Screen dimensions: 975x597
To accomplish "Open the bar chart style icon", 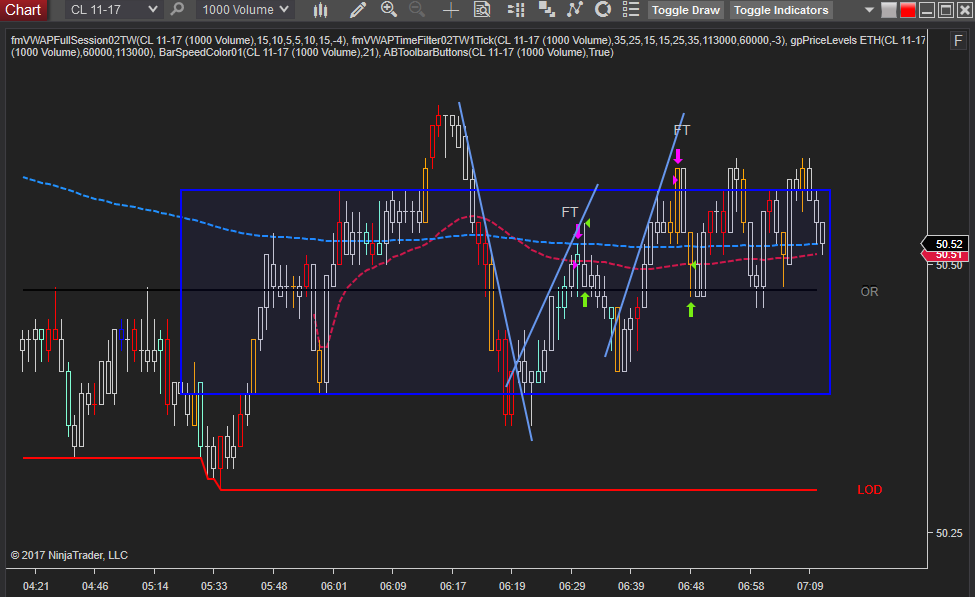I will pos(320,10).
